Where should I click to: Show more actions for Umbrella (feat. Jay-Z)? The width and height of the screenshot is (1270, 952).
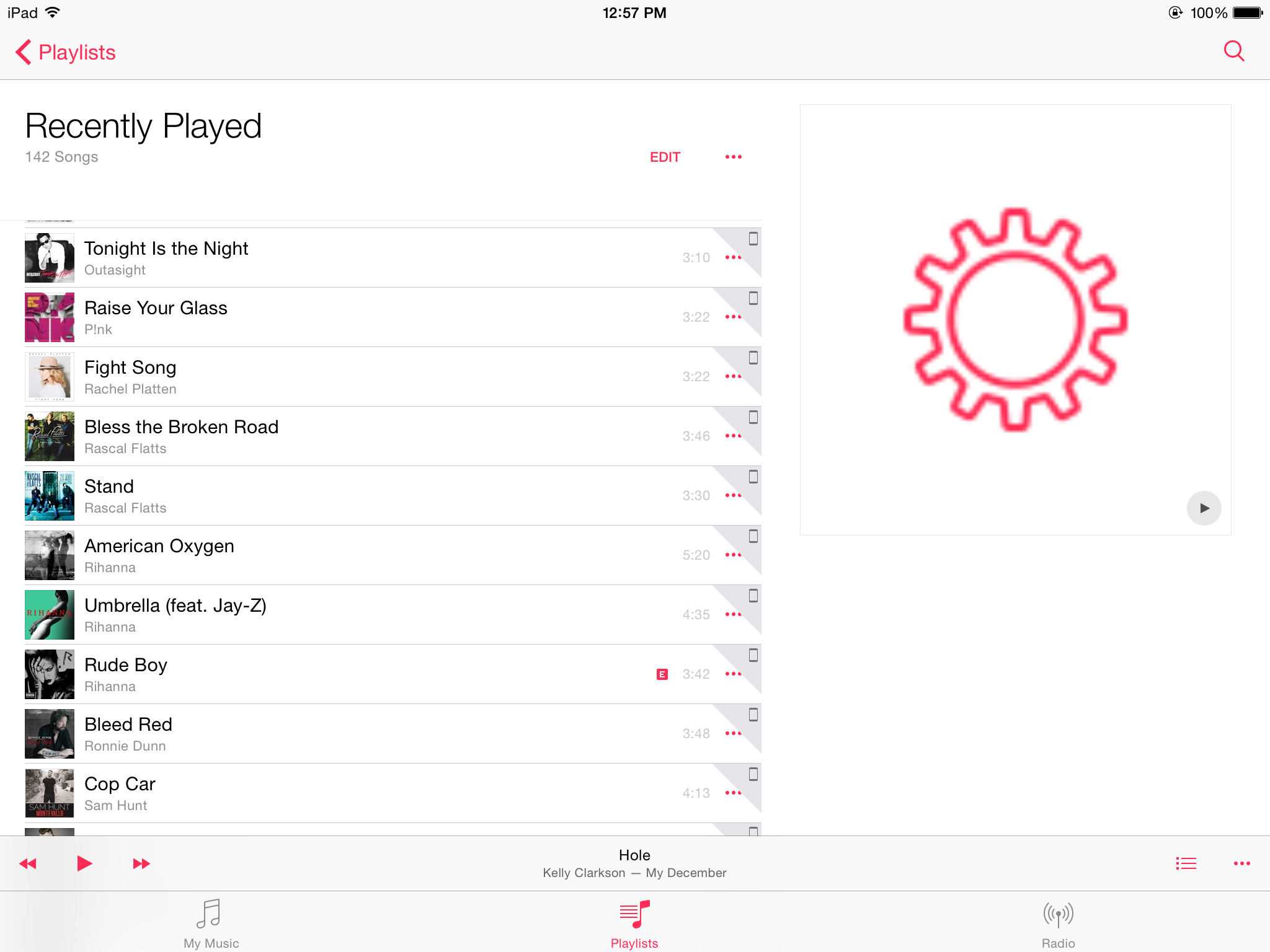point(734,614)
